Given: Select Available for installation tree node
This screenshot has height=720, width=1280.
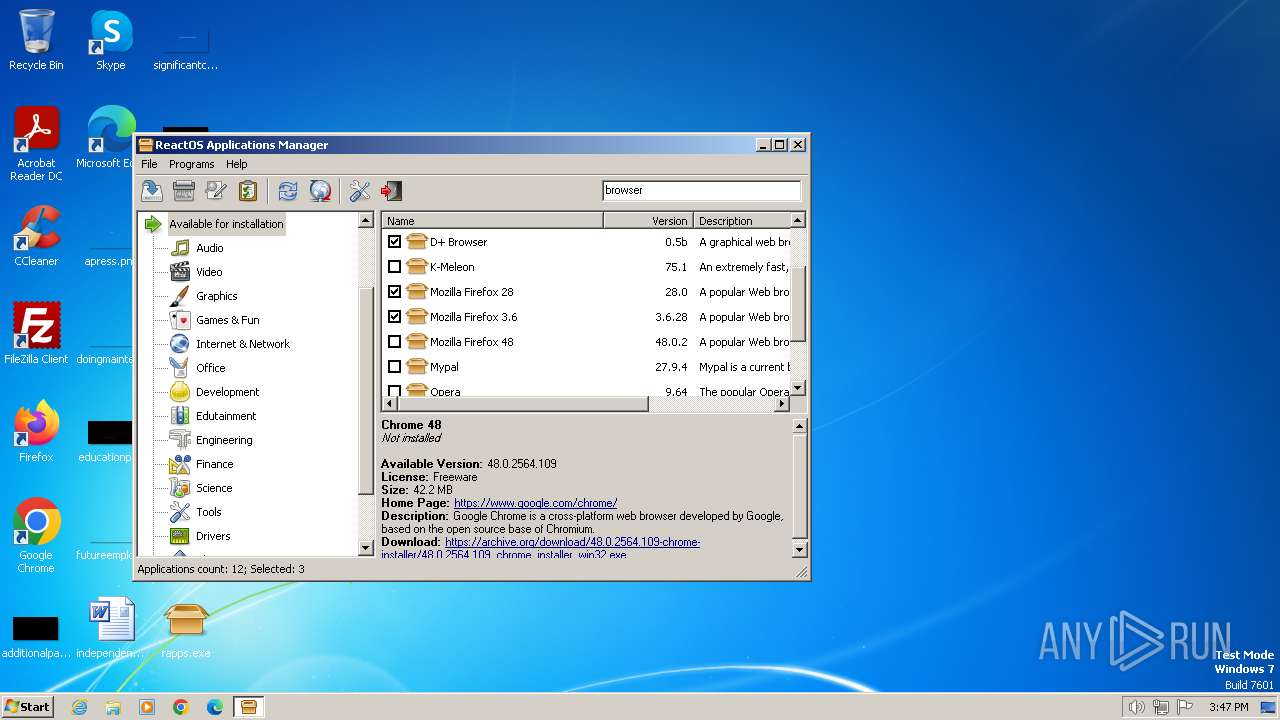Looking at the screenshot, I should point(226,224).
